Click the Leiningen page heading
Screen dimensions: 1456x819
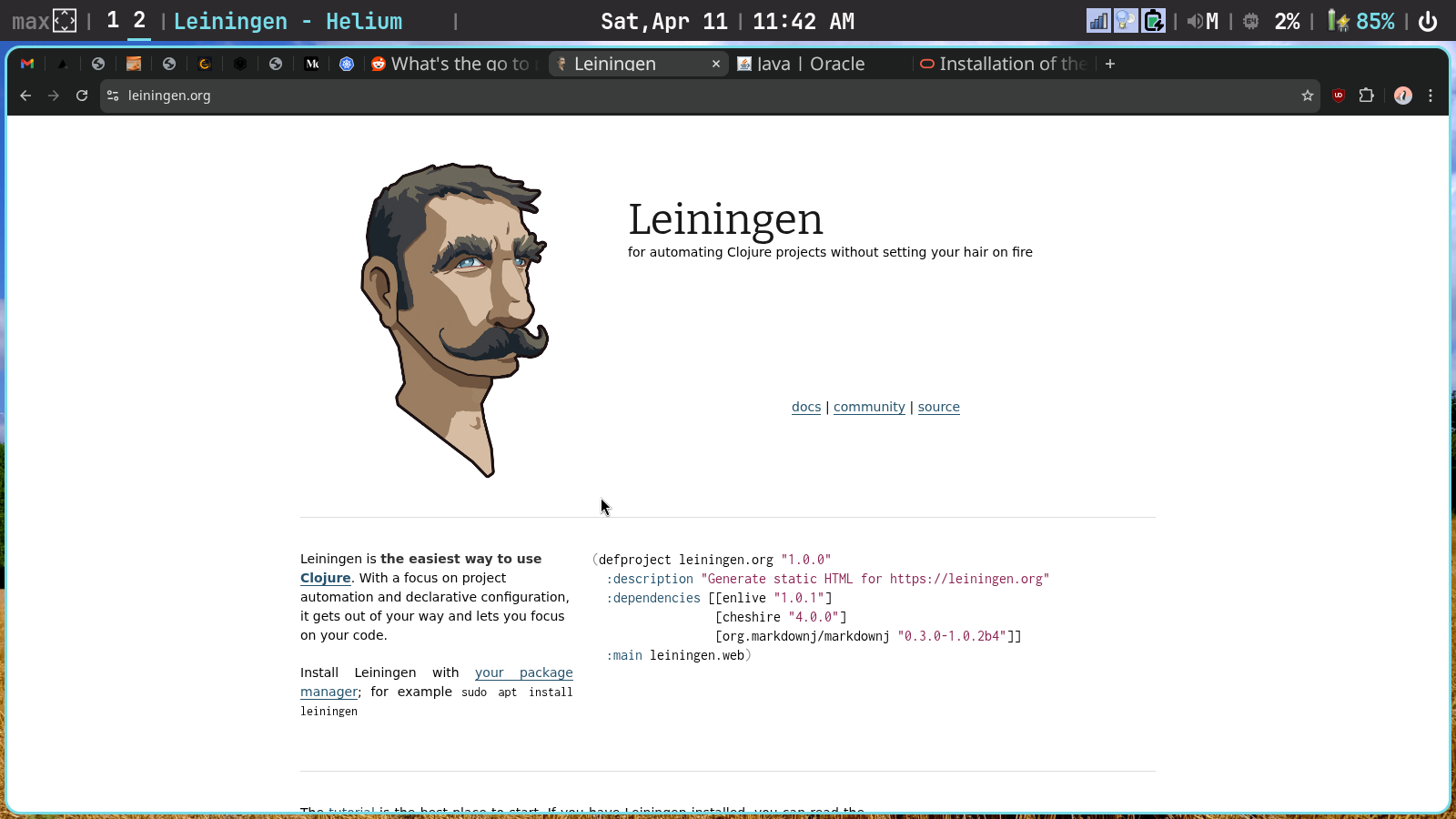pyautogui.click(x=725, y=219)
